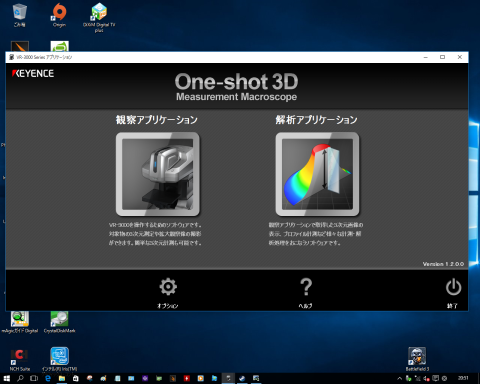Viewport: 480px width, 384px height.
Task: Click the VR-3000 Series window title icon
Action: pos(12,57)
